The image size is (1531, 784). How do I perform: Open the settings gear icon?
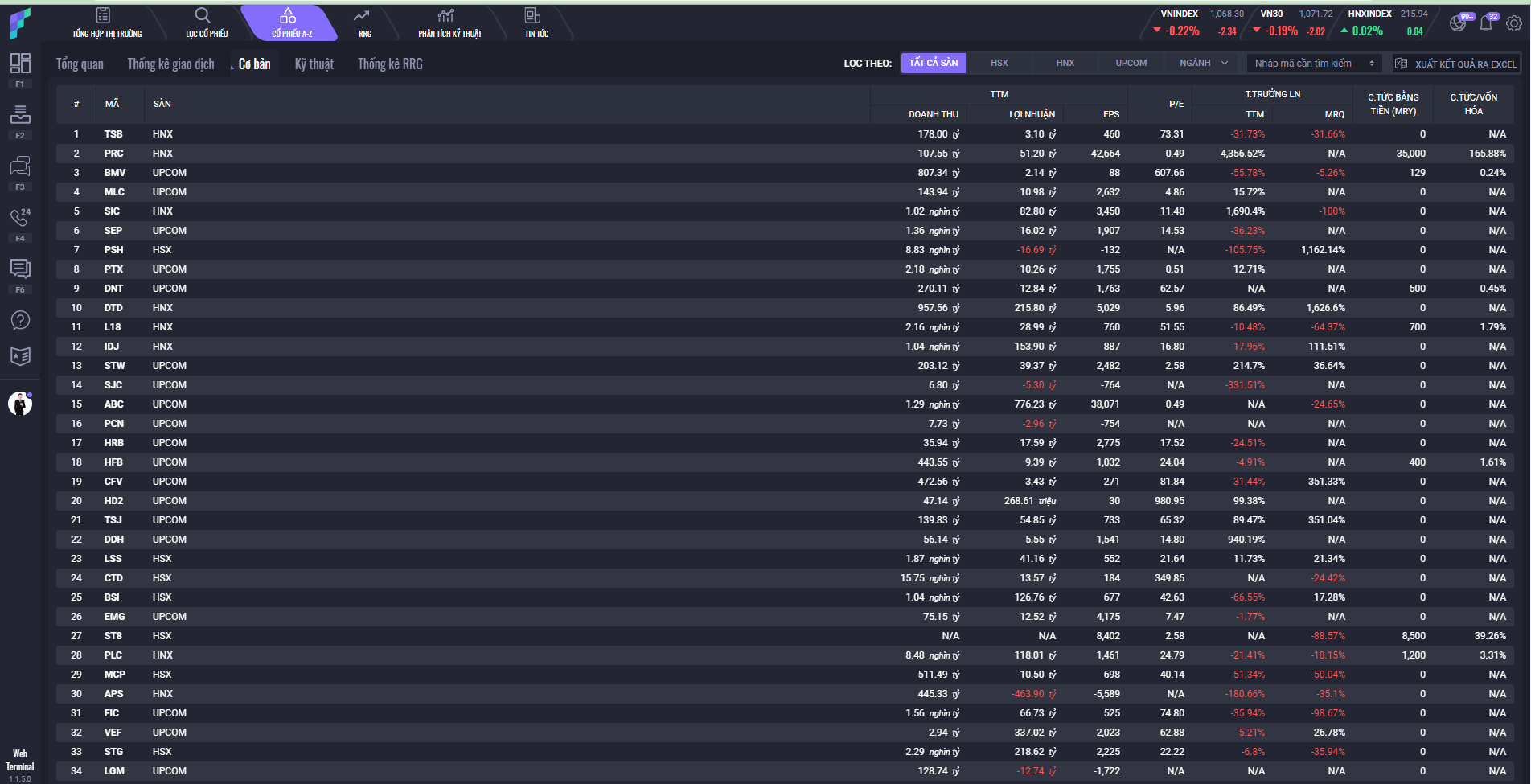pos(1513,23)
